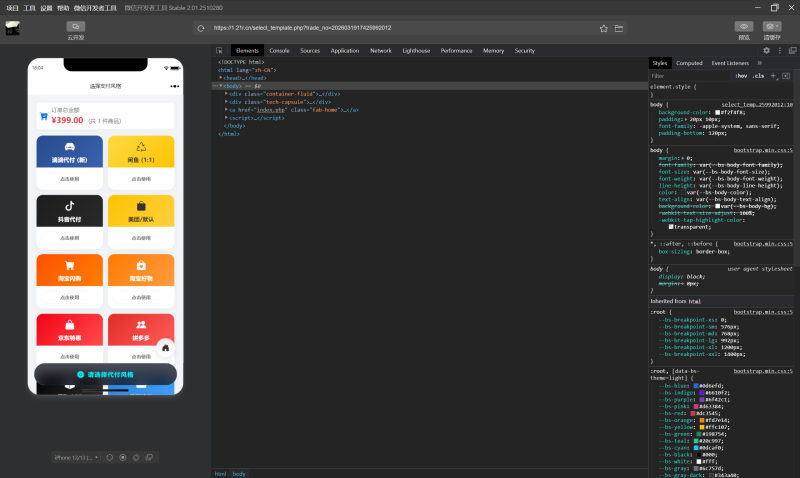Open DevTools three-dot more menu
Screen dimensions: 800x478
pyautogui.click(x=780, y=51)
